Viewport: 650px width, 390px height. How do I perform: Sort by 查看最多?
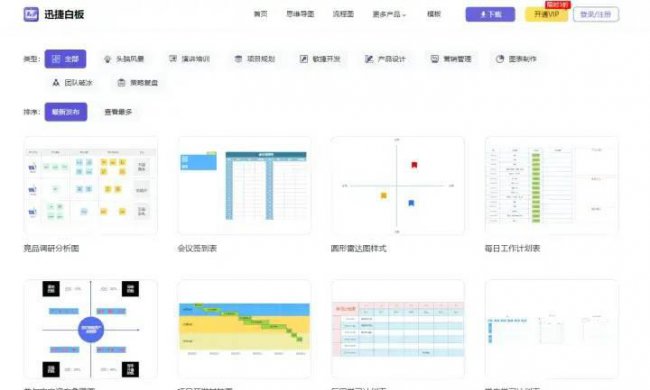[x=118, y=112]
